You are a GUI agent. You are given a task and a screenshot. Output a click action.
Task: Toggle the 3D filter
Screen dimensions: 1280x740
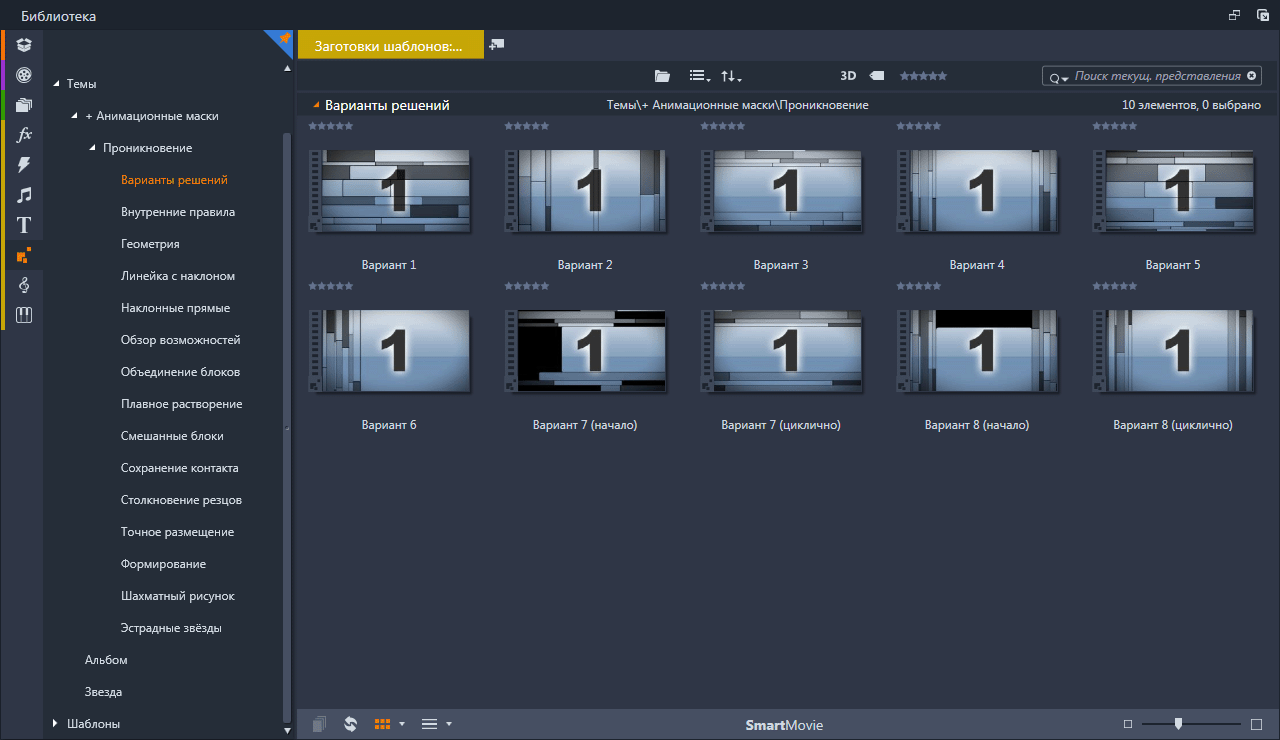(848, 76)
